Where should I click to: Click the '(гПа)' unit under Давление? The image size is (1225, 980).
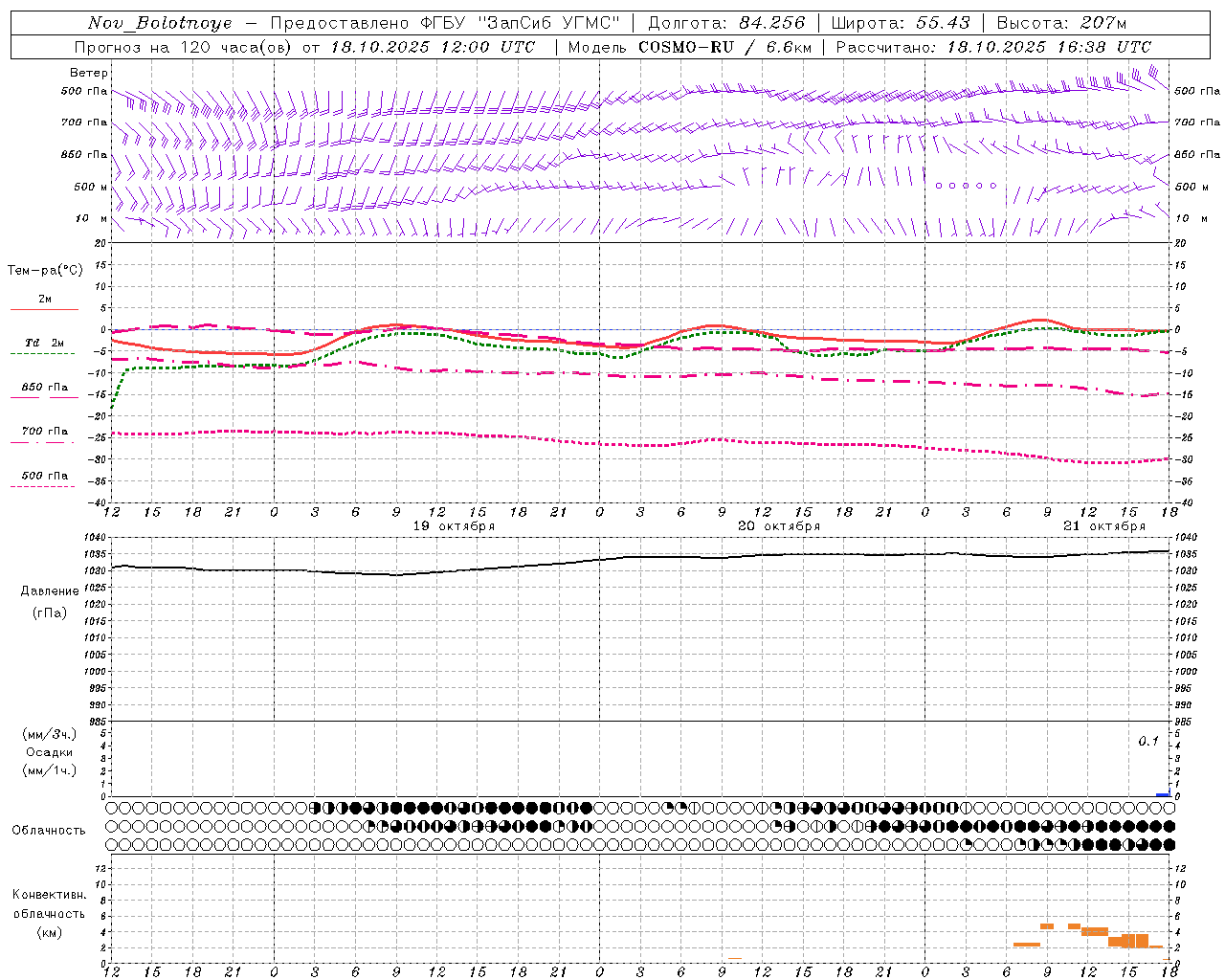tap(50, 613)
